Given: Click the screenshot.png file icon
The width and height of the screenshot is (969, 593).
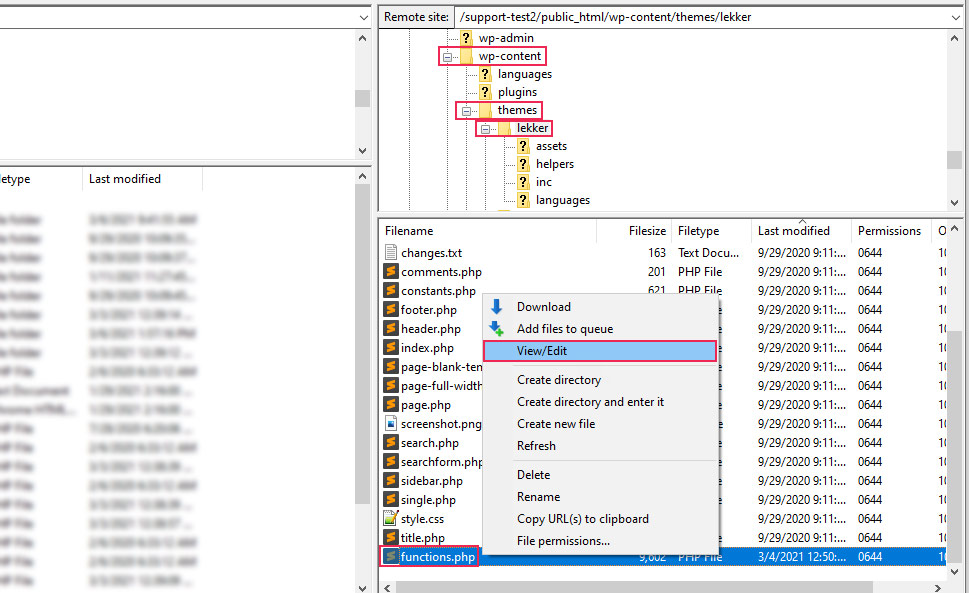Looking at the screenshot, I should pos(391,424).
